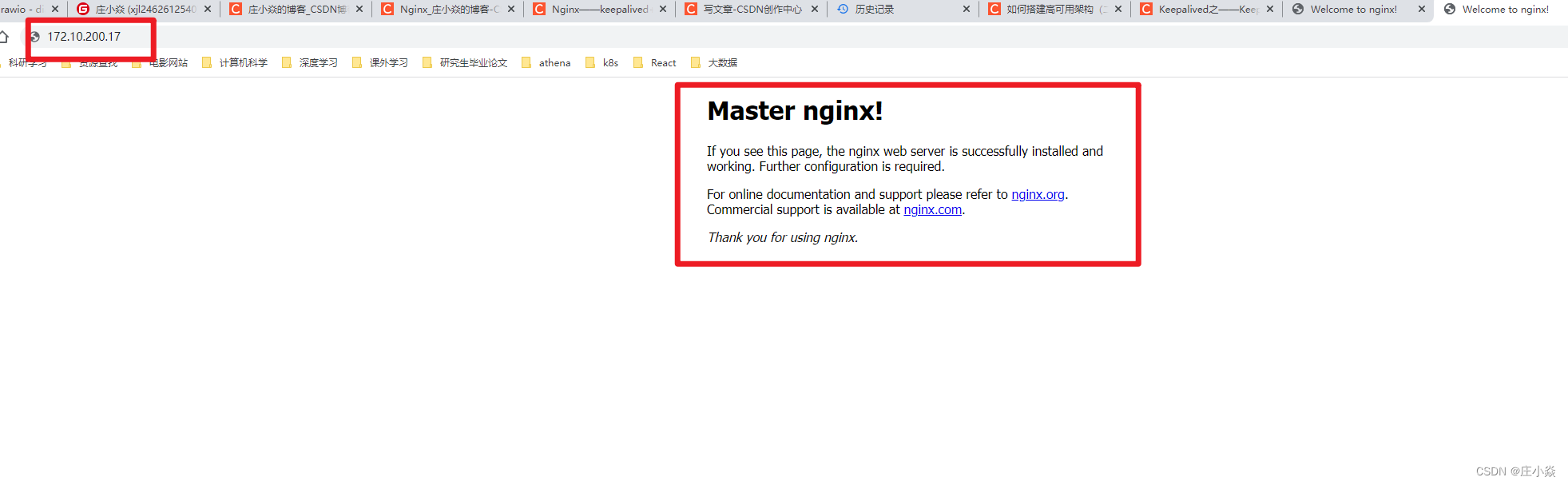Close the 历史记录 tab
The height and width of the screenshot is (485, 1568).
point(967,10)
